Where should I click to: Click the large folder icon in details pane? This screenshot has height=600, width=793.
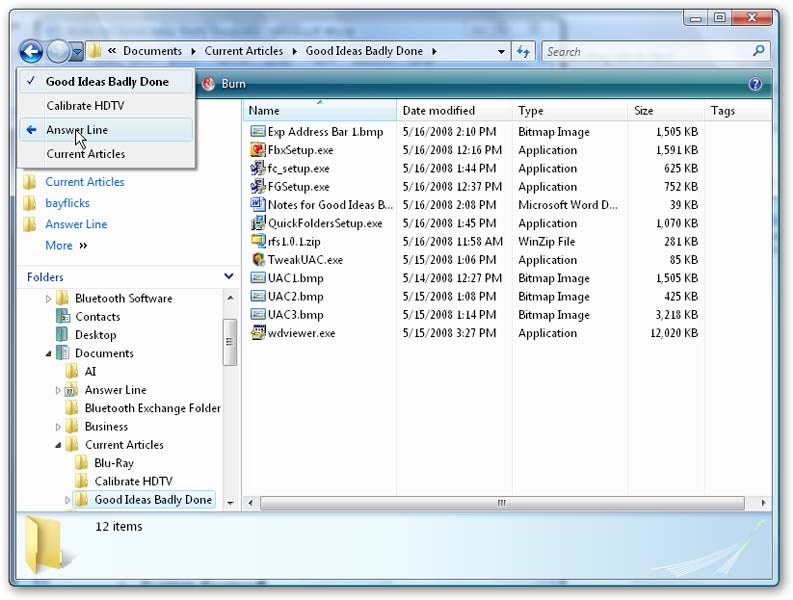[48, 545]
